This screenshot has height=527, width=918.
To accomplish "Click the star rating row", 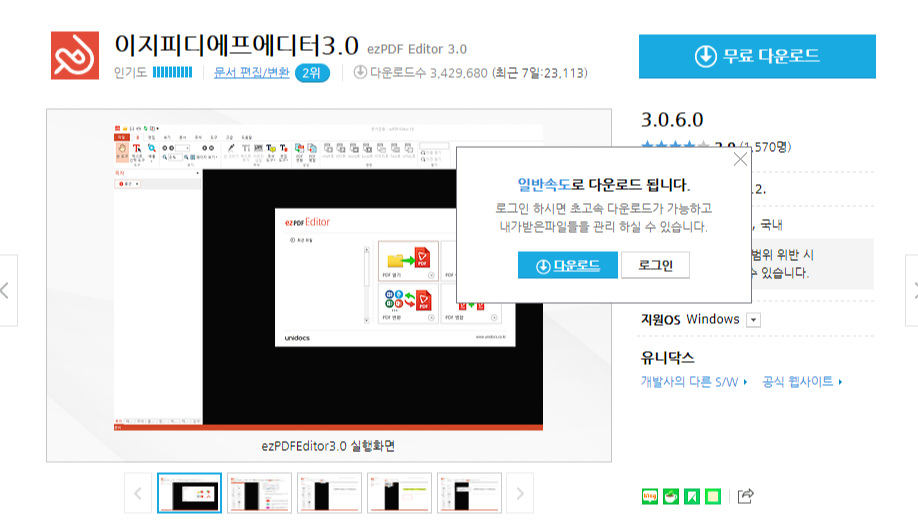I will pos(675,144).
